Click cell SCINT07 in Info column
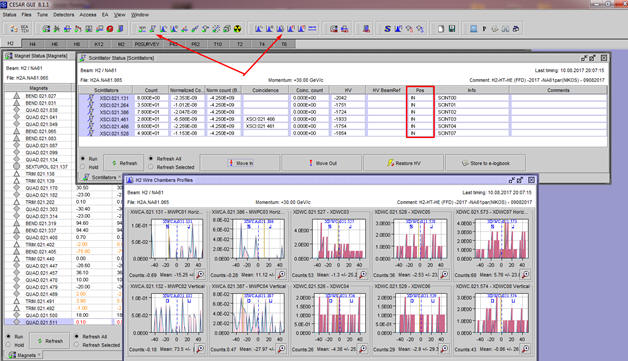Image resolution: width=628 pixels, height=361 pixels. click(x=472, y=133)
